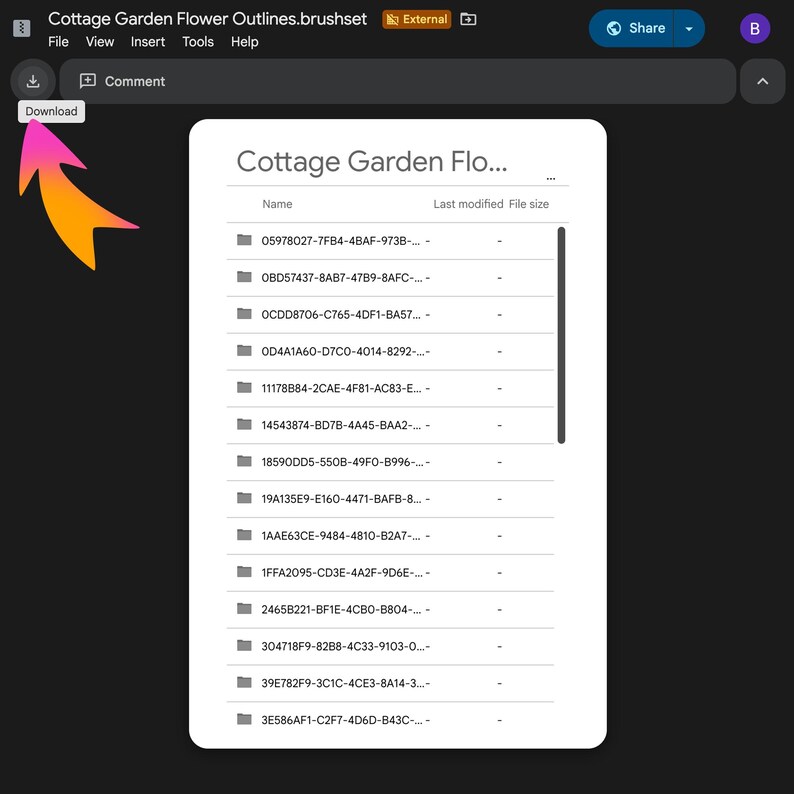The width and height of the screenshot is (794, 794).
Task: Click folder icon of 2465B221-BF1E-4CB0-B804
Action: [244, 609]
